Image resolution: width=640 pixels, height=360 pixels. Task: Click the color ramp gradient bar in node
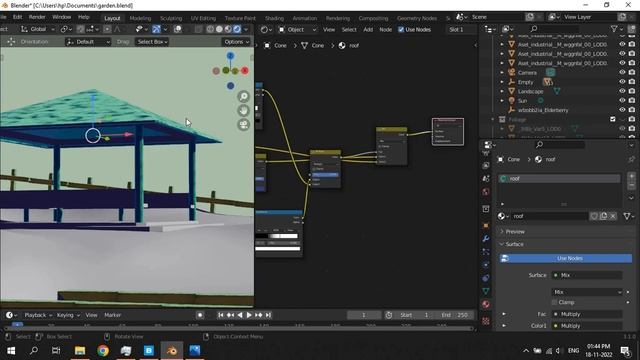(278, 236)
